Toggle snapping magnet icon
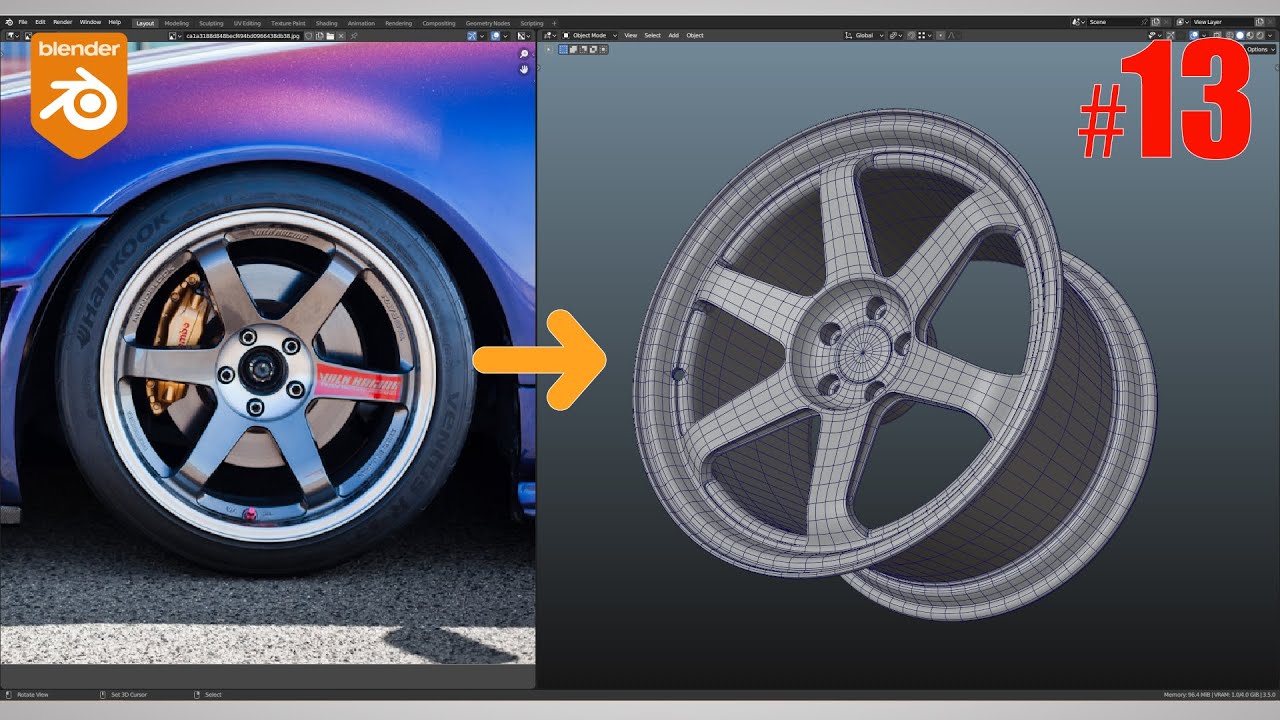1280x720 pixels. pyautogui.click(x=911, y=35)
